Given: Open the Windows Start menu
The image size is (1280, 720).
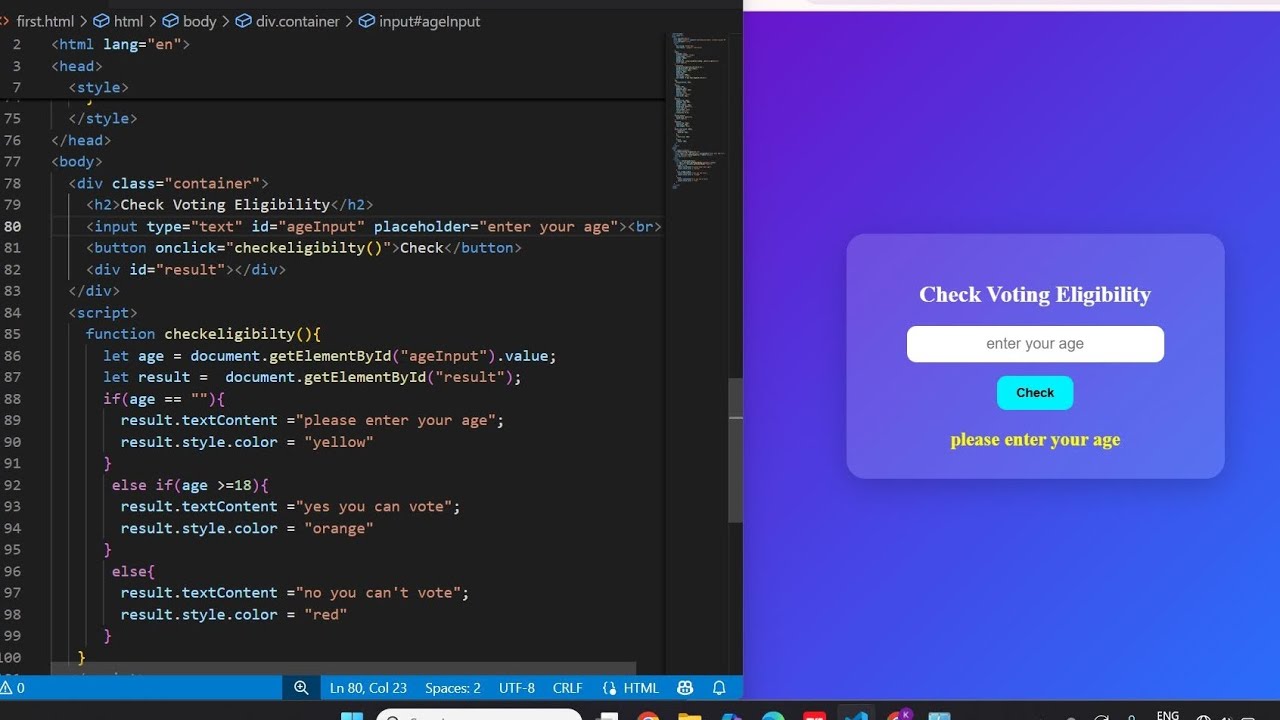Looking at the screenshot, I should [352, 716].
